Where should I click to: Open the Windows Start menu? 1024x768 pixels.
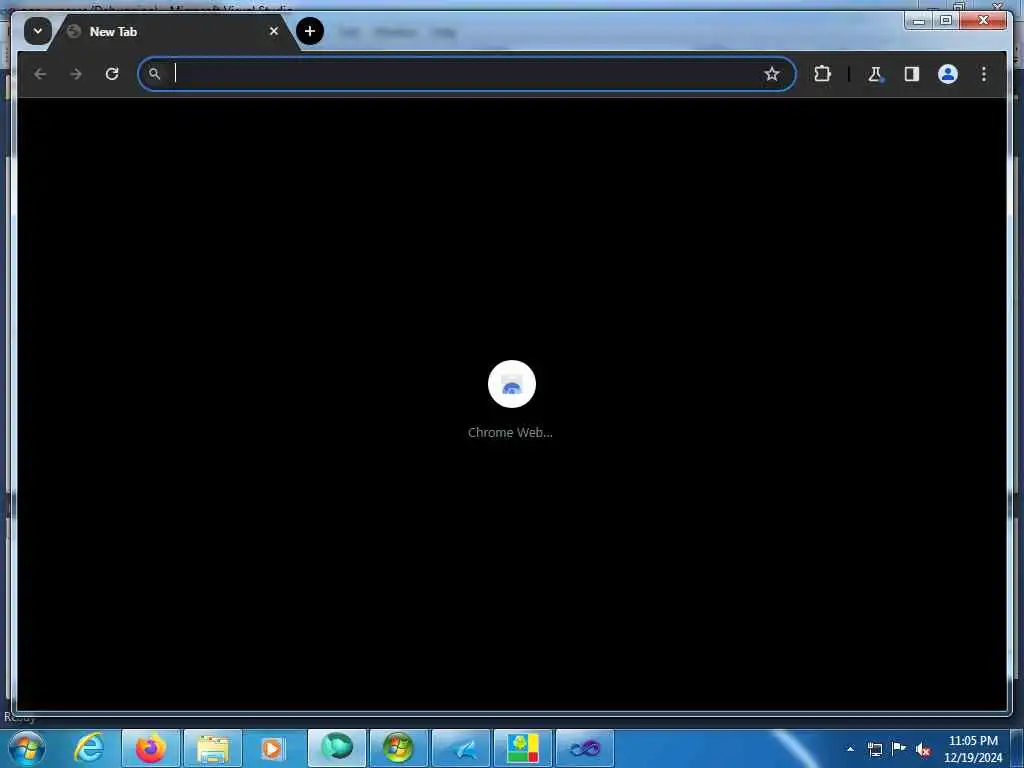27,748
